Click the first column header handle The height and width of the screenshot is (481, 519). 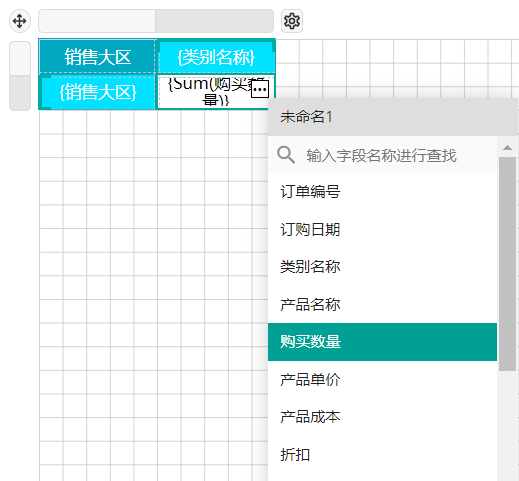[97, 21]
